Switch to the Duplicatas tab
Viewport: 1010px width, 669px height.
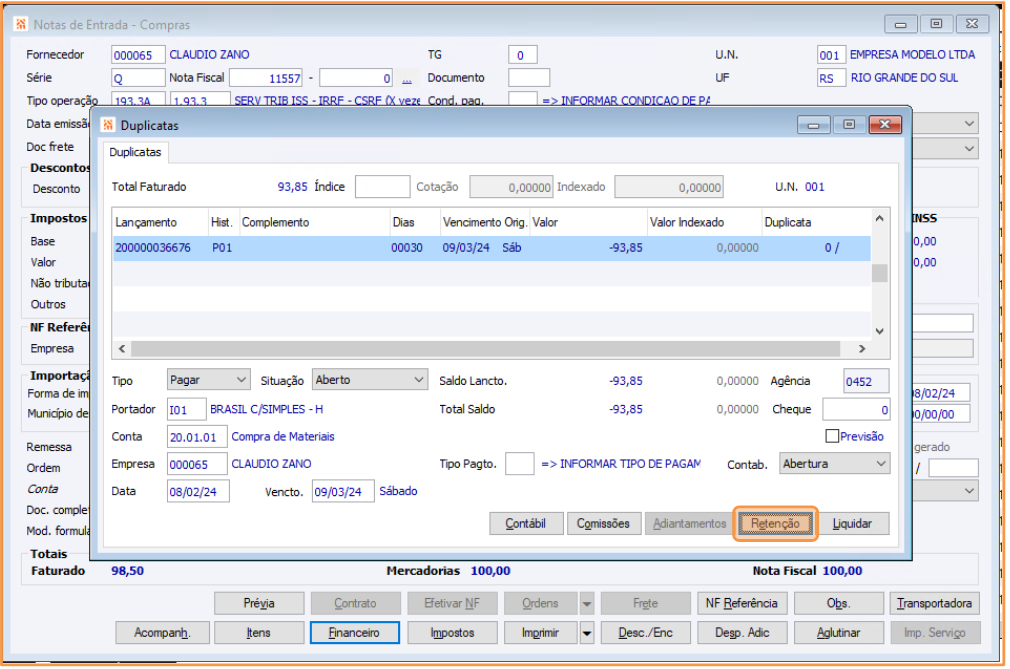point(135,152)
